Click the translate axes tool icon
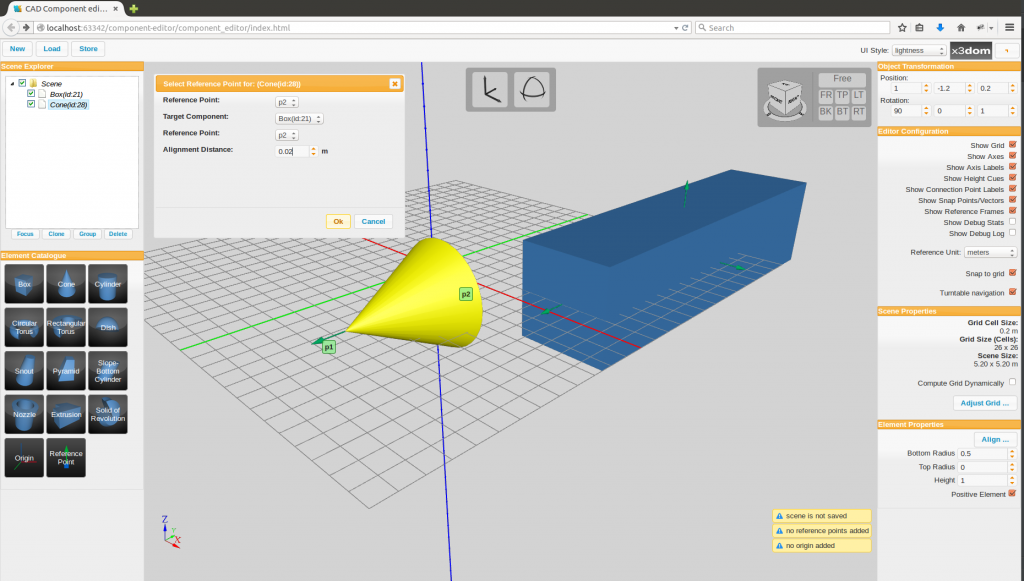 coord(490,89)
